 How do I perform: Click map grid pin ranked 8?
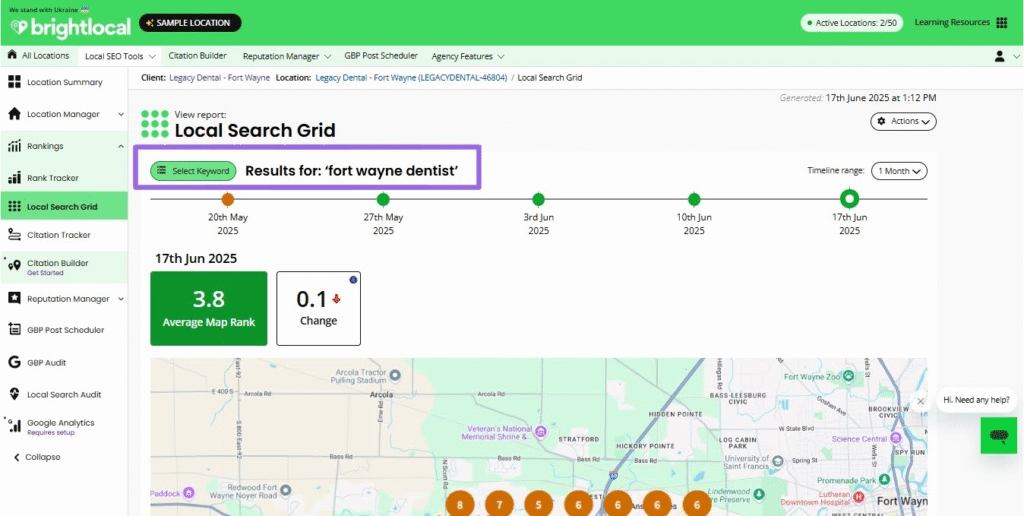point(460,504)
